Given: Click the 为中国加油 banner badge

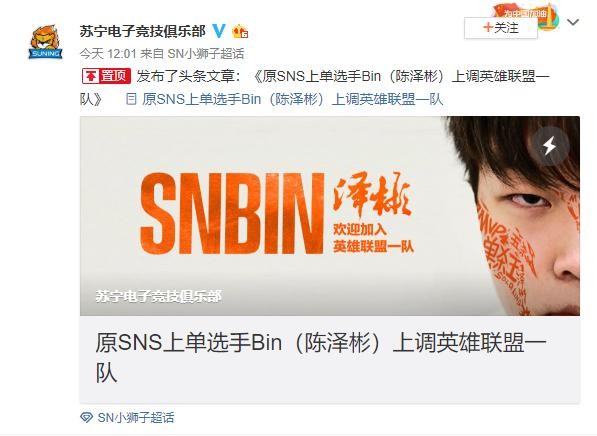Looking at the screenshot, I should click(x=529, y=14).
